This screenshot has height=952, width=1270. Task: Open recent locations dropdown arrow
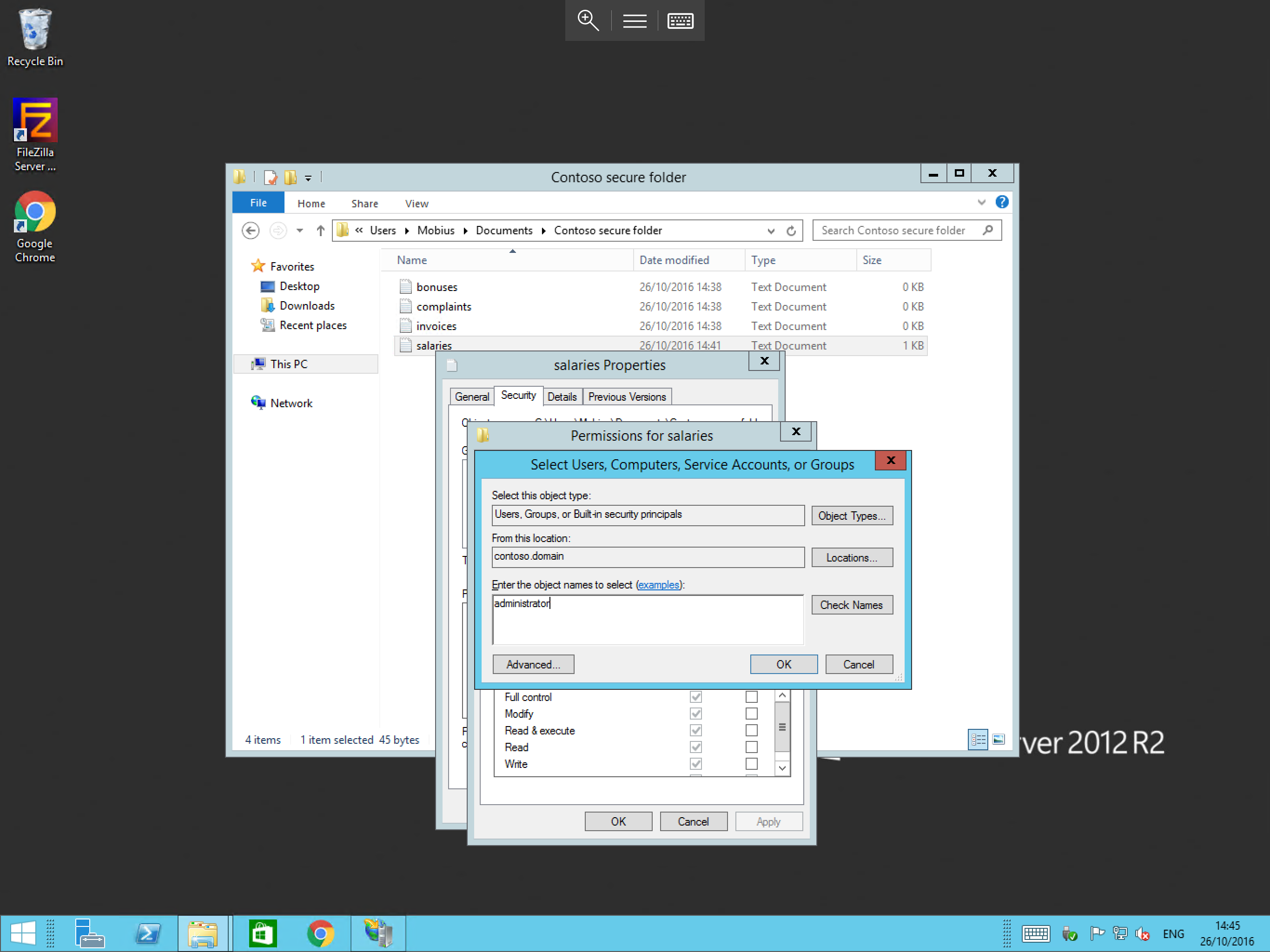tap(299, 230)
